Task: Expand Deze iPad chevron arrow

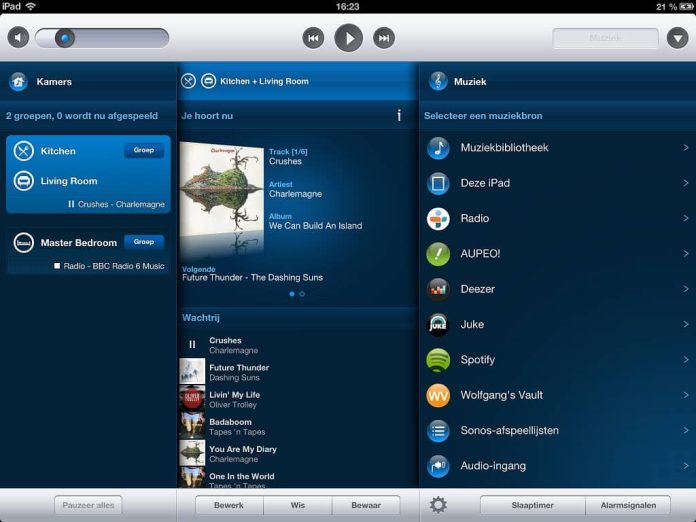Action: click(686, 183)
